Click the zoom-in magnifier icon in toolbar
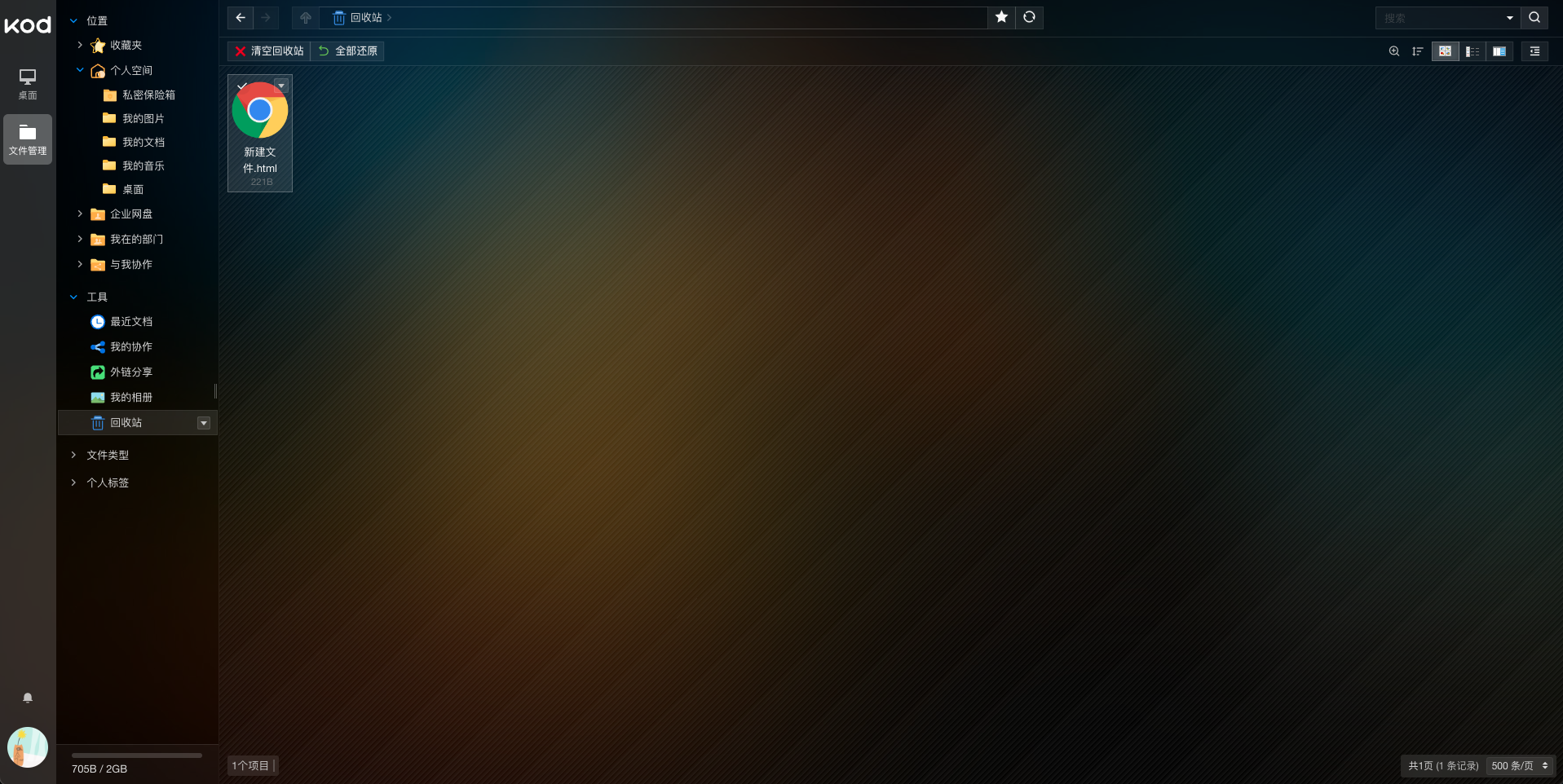This screenshot has width=1563, height=784. pyautogui.click(x=1394, y=51)
